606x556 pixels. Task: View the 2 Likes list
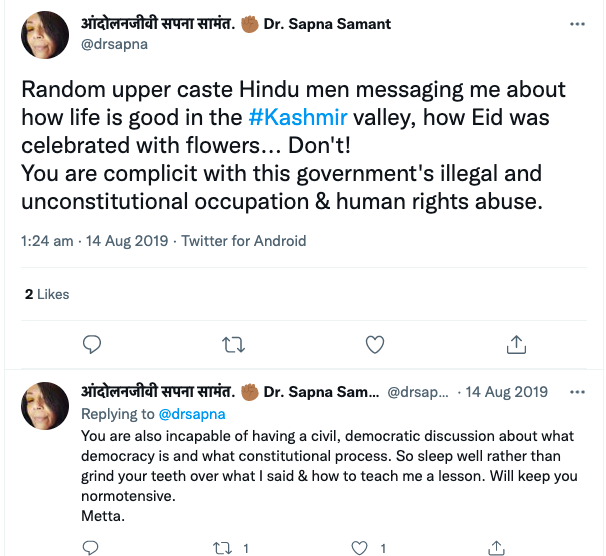47,294
